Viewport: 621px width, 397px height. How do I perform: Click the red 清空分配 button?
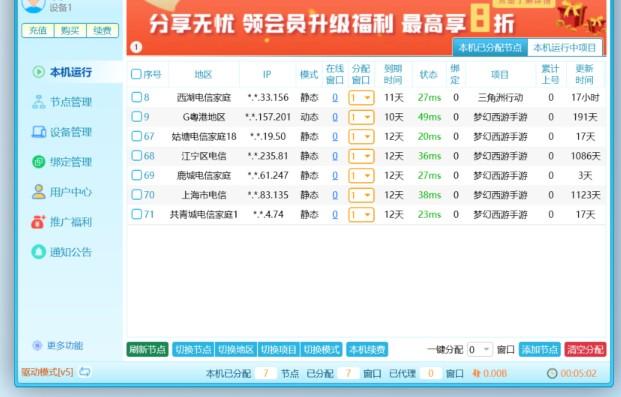tap(585, 349)
